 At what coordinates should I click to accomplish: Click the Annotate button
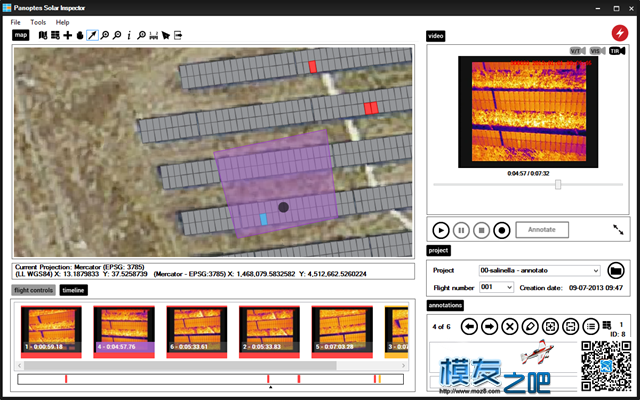coord(542,230)
